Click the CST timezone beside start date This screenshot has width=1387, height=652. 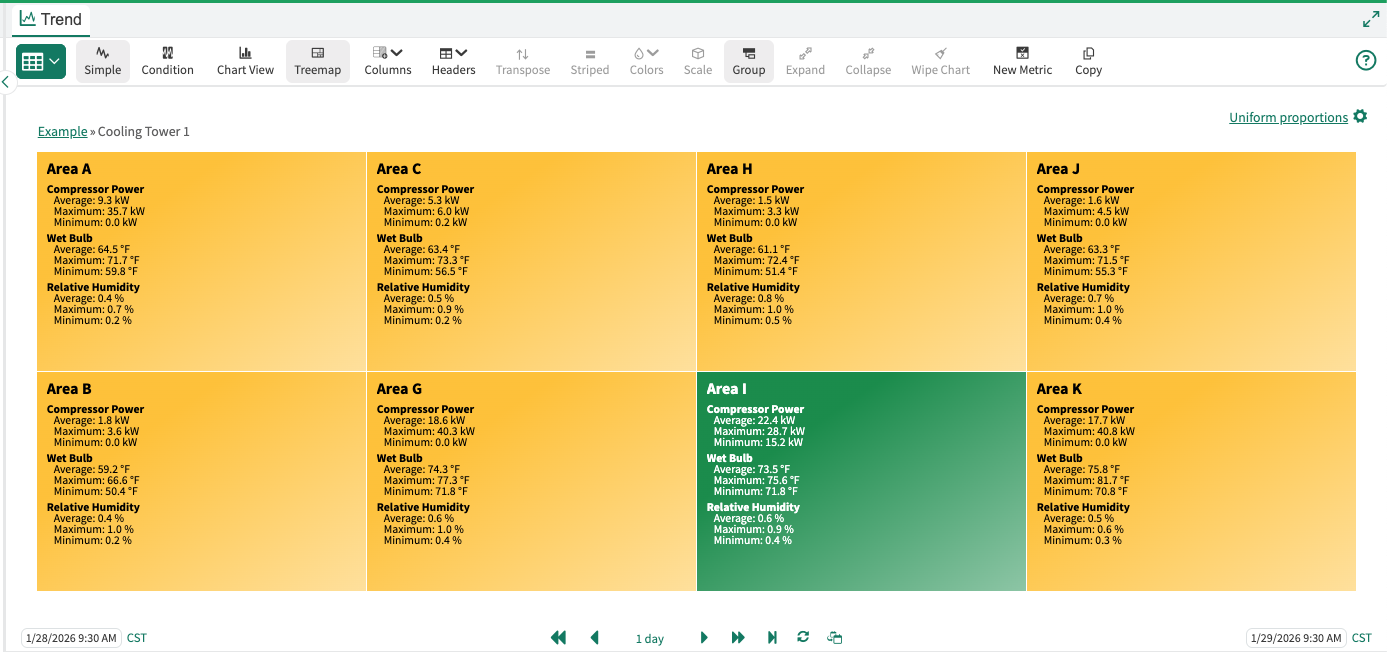[x=136, y=638]
